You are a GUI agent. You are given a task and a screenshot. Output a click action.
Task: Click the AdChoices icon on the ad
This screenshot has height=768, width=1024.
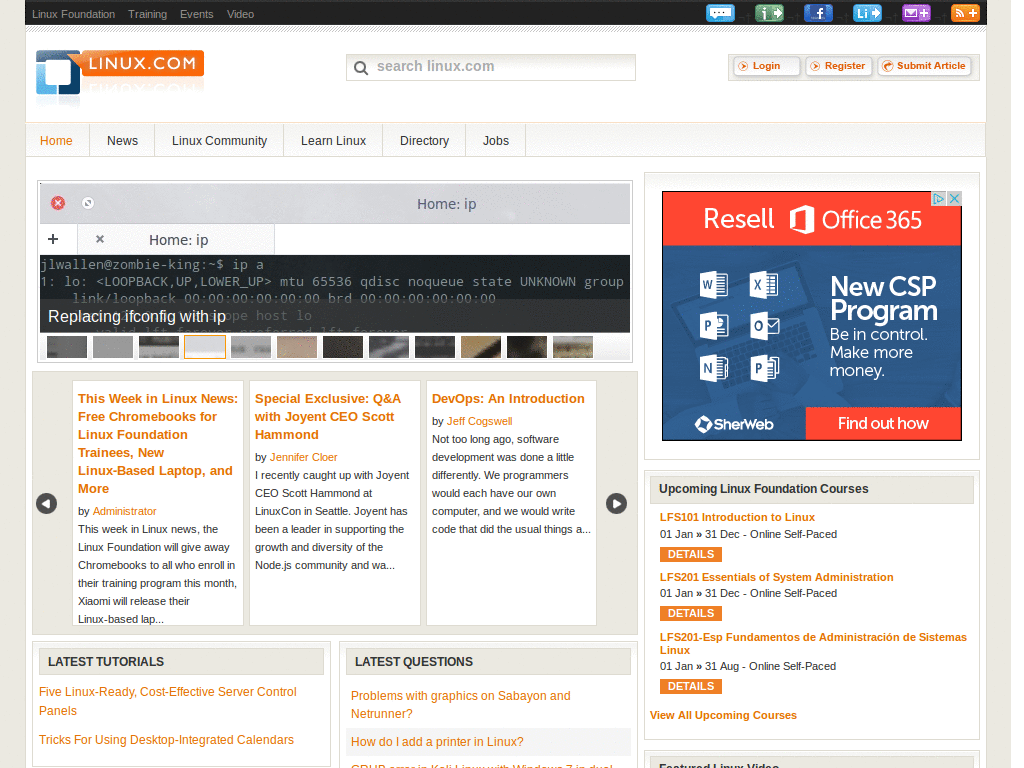[x=938, y=199]
